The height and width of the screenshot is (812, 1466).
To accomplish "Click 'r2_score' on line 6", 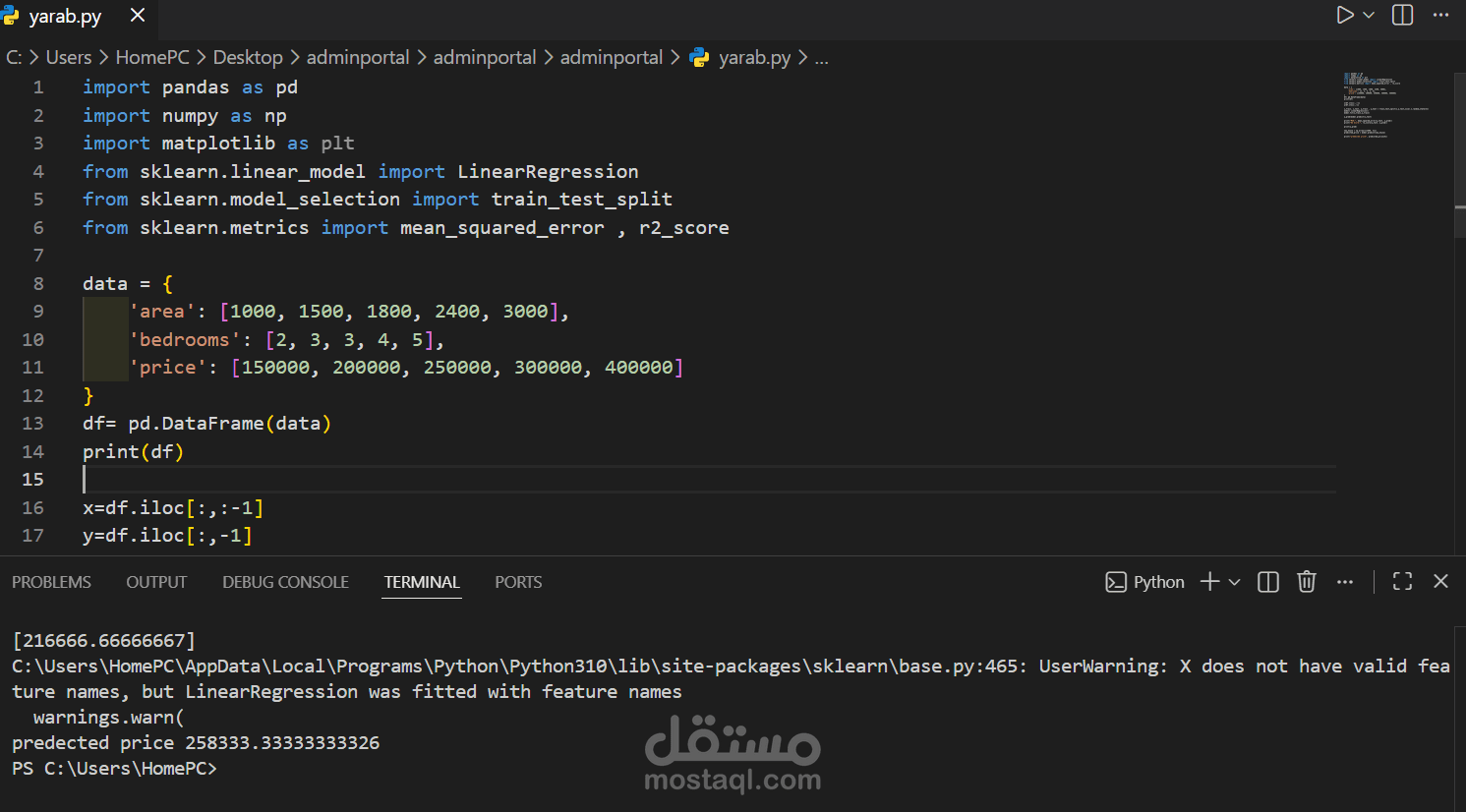I will [684, 227].
